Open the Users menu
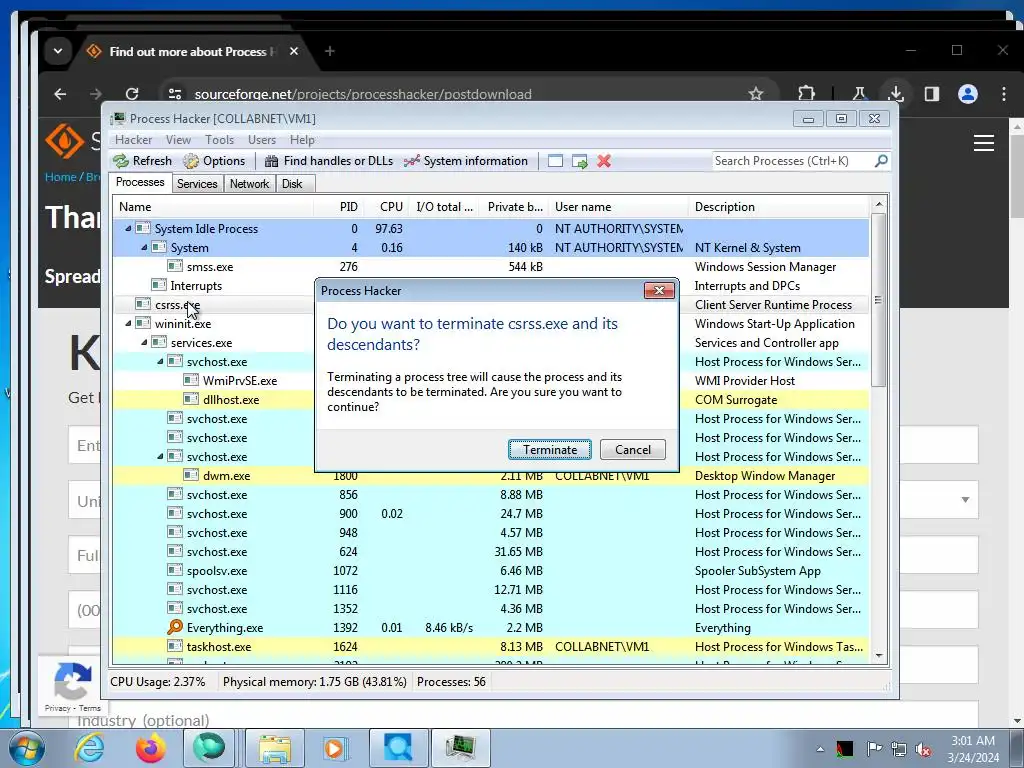The height and width of the screenshot is (768, 1024). tap(262, 140)
